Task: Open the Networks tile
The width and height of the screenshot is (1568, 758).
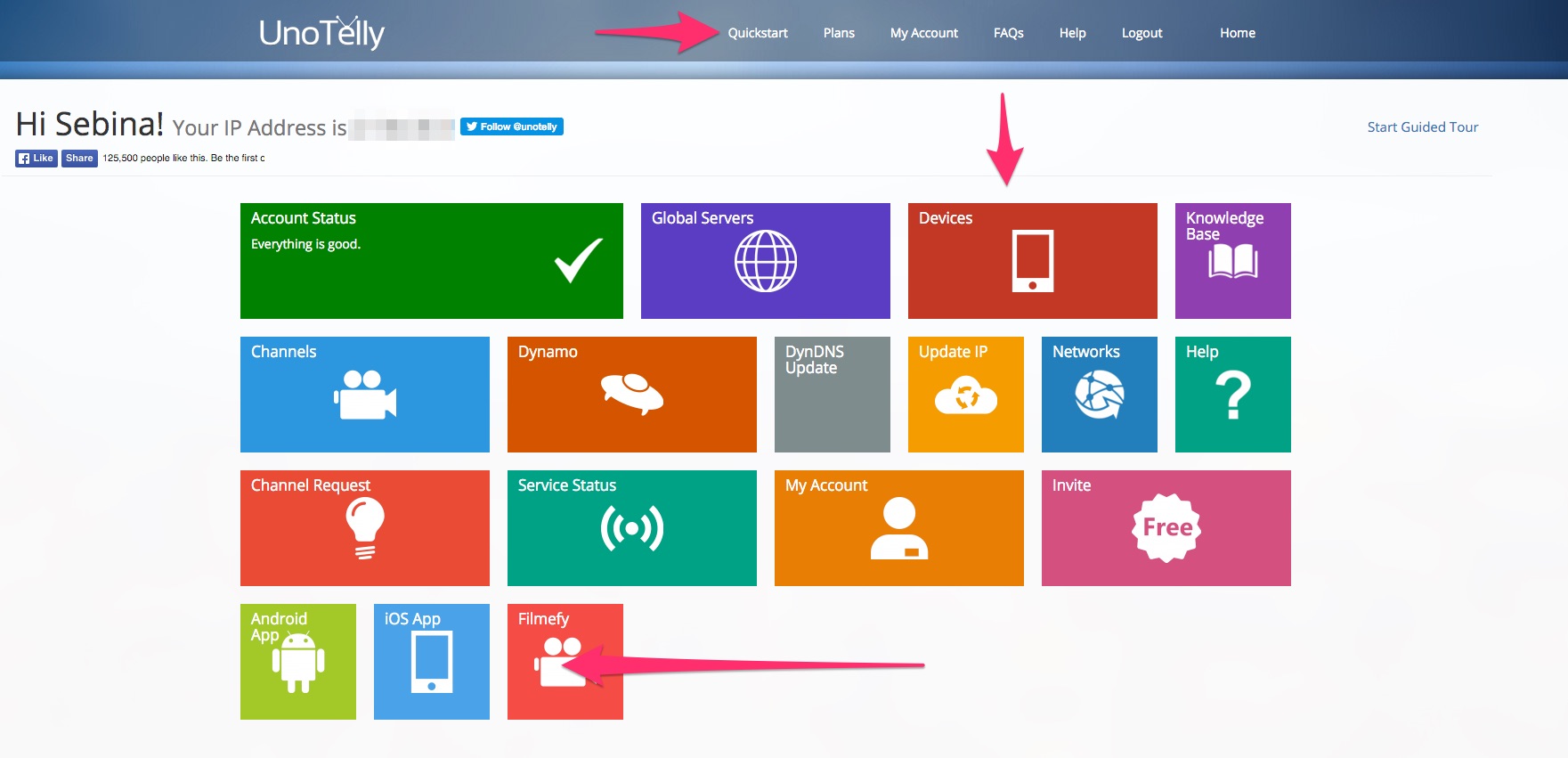Action: 1099,395
